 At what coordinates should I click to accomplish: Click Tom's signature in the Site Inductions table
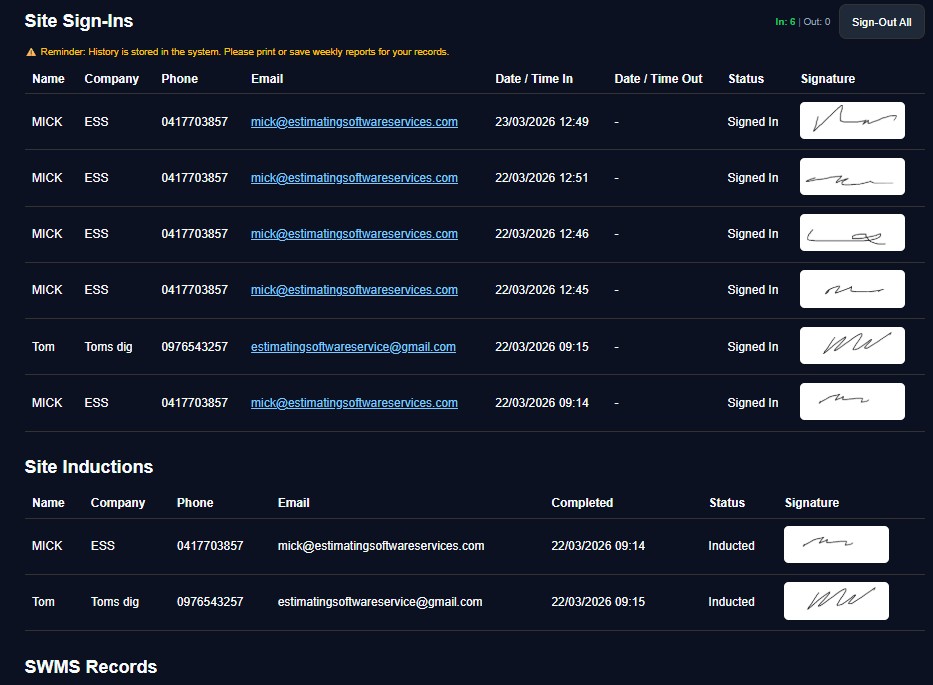coord(836,601)
